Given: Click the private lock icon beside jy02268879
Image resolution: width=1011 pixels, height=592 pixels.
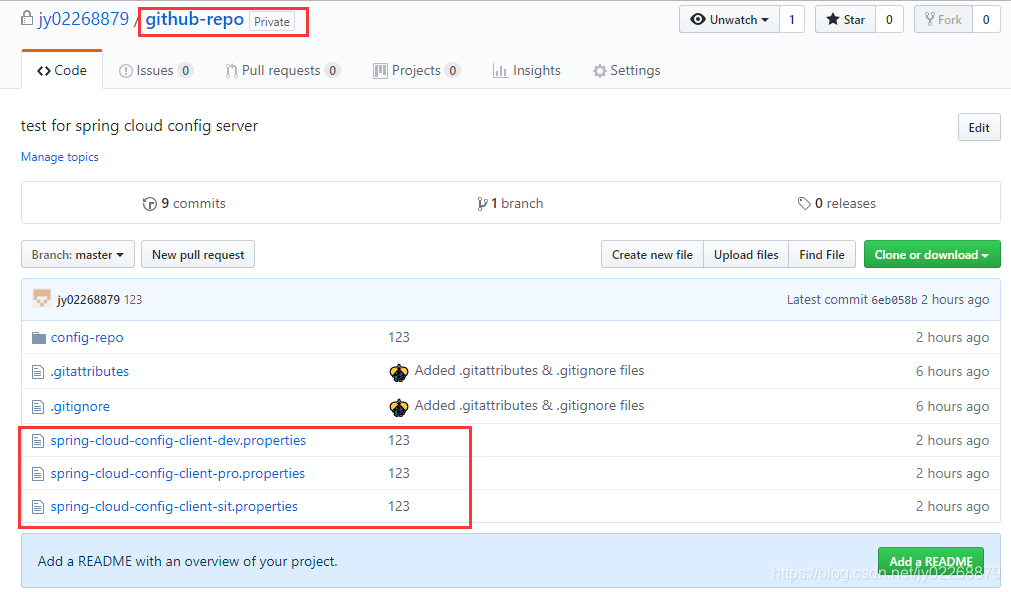Looking at the screenshot, I should click(26, 18).
